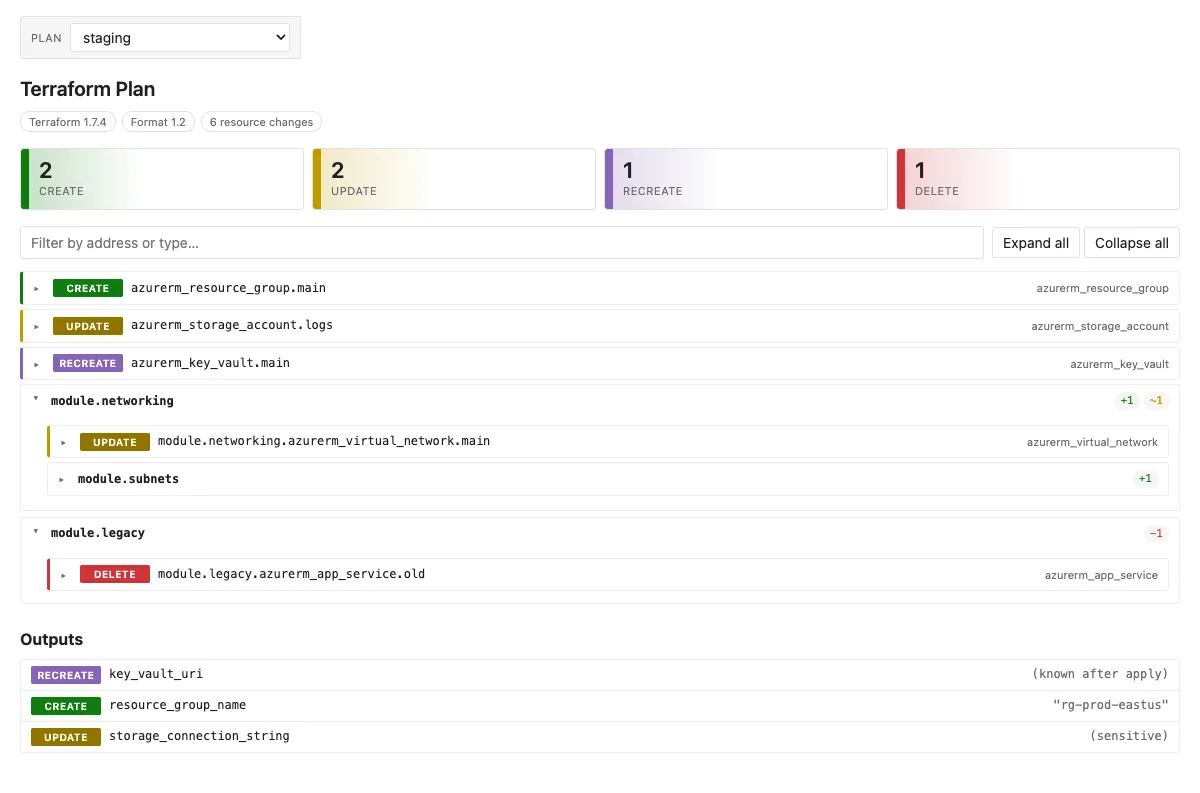Select the CREATE summary card
This screenshot has width=1200, height=793.
pyautogui.click(x=162, y=179)
